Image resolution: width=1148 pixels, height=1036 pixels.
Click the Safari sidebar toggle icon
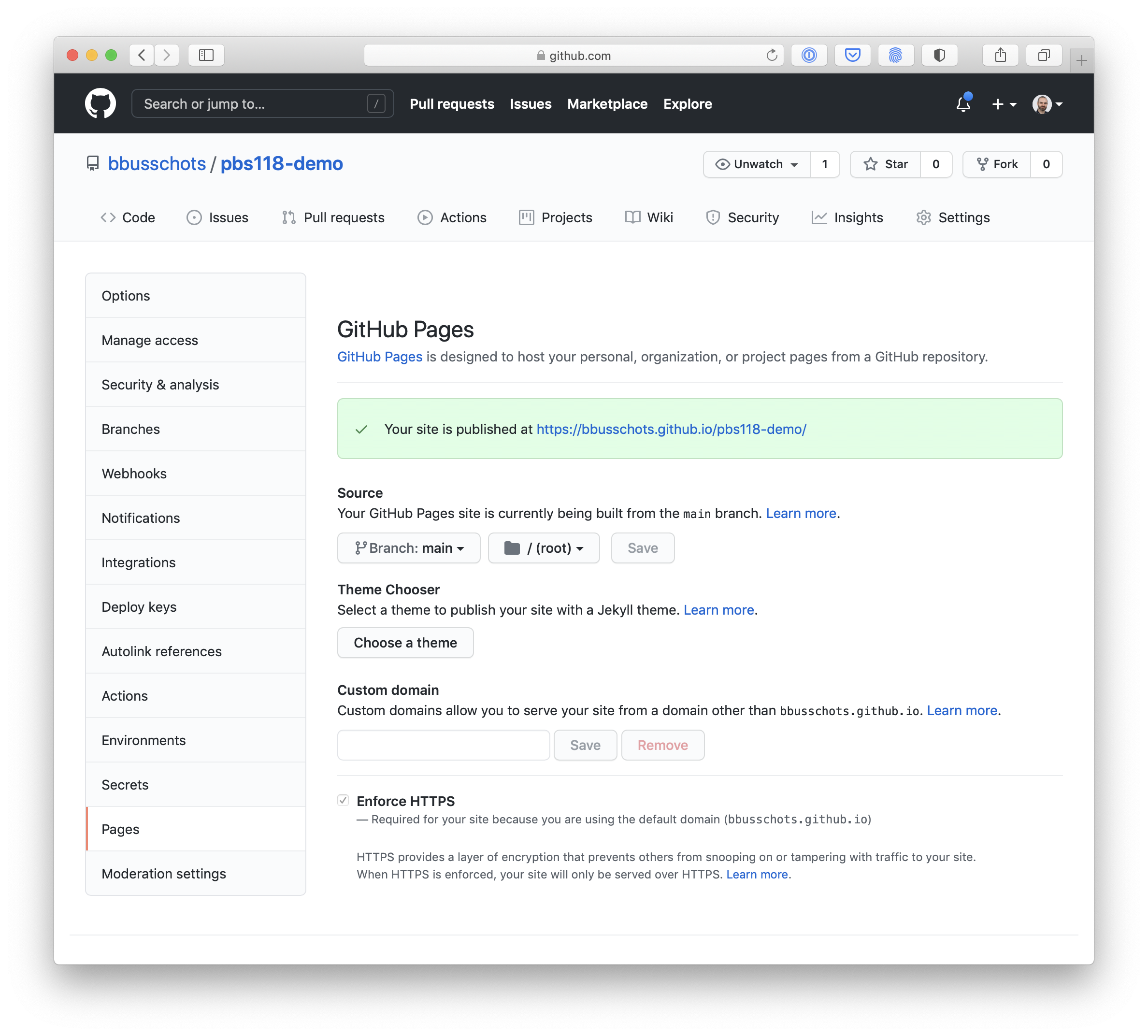pyautogui.click(x=206, y=55)
